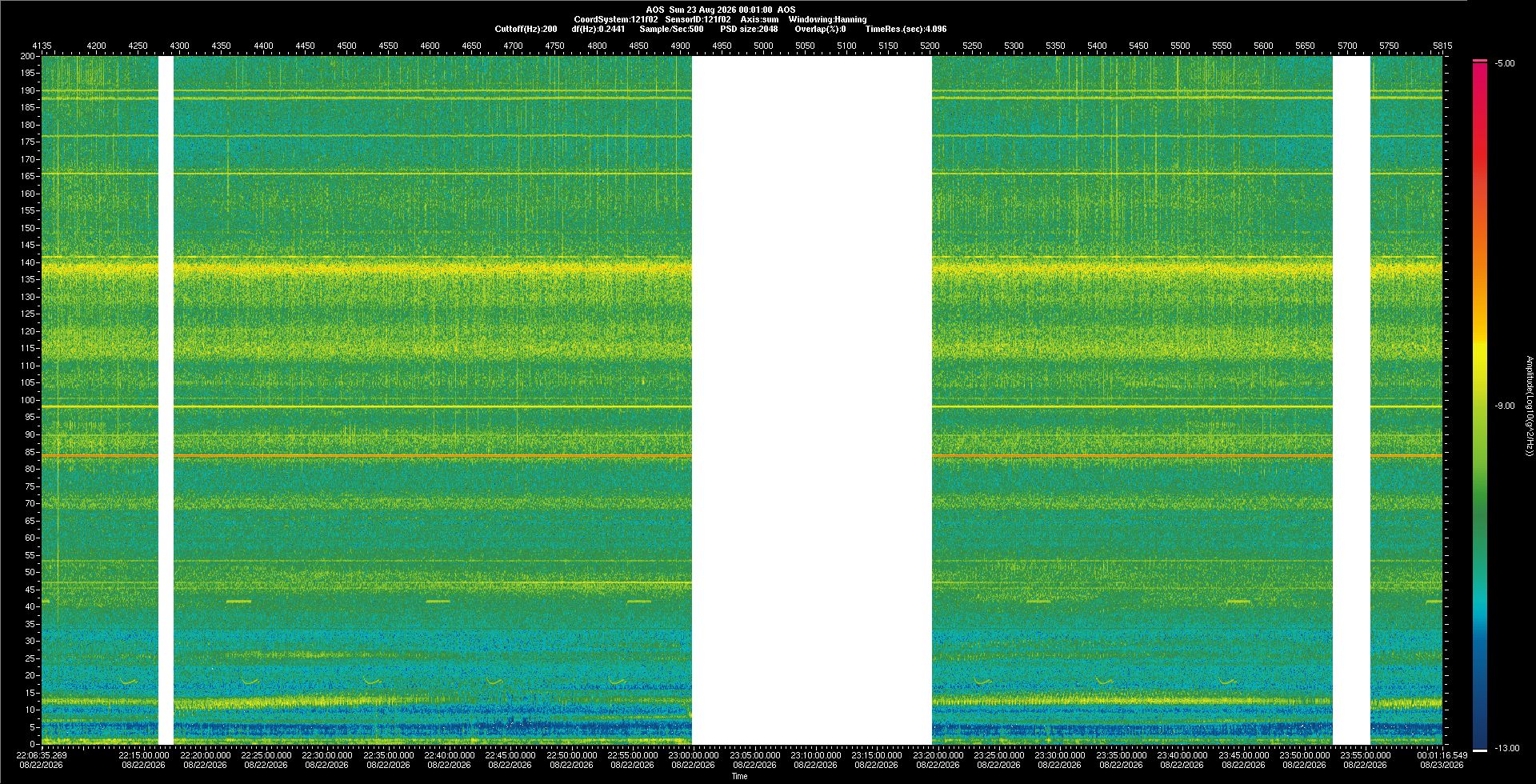Click the '00:01:16.549' end time label
Viewport: 1536px width, 784px height.
tap(1442, 754)
